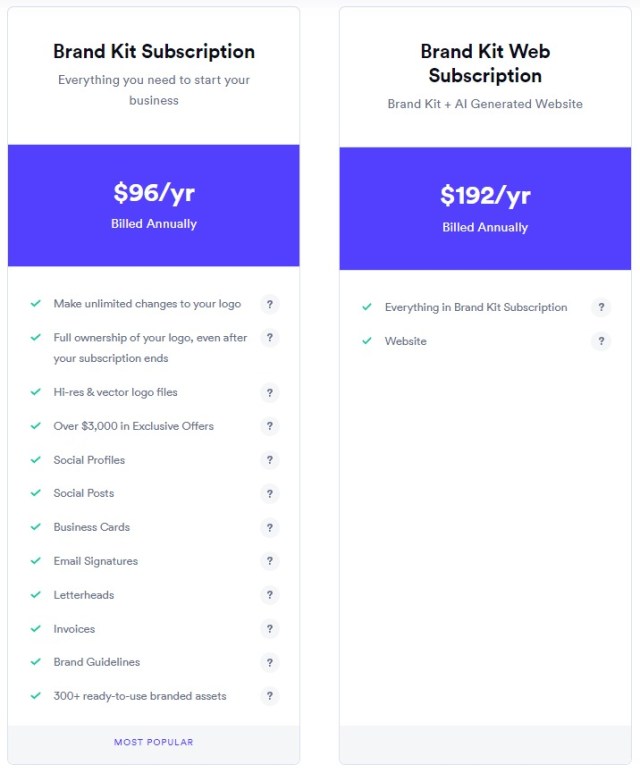
Task: Open Social Posts help tooltip
Action: (269, 494)
